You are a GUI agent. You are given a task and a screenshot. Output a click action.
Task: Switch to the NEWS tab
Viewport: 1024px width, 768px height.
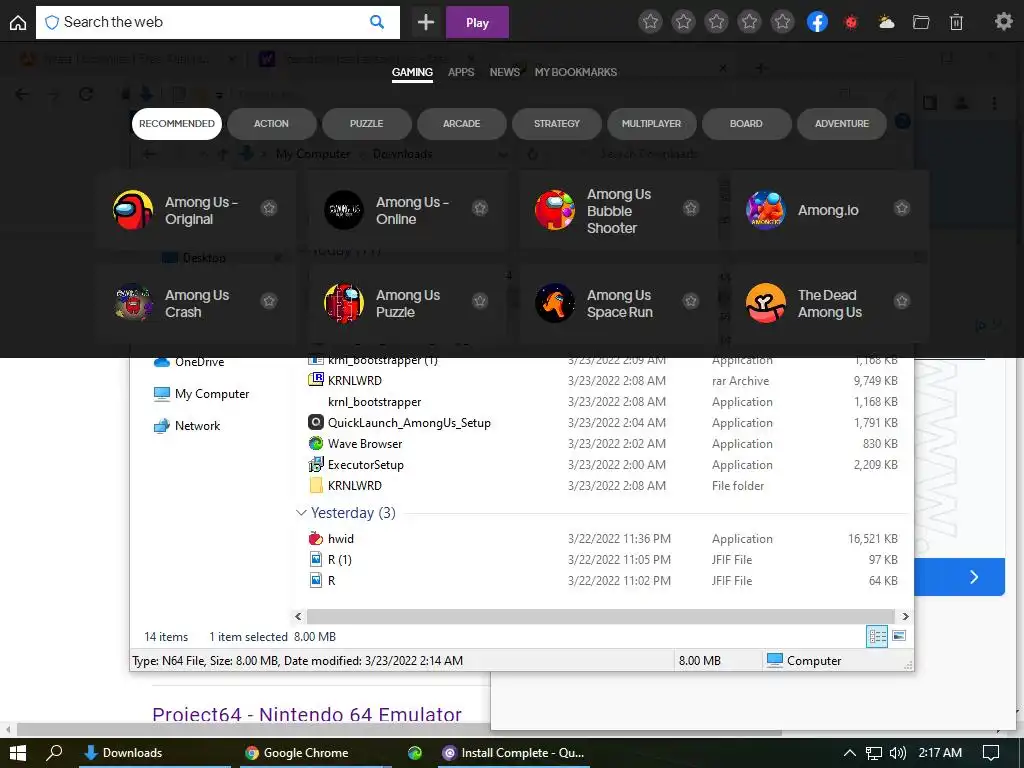(505, 72)
